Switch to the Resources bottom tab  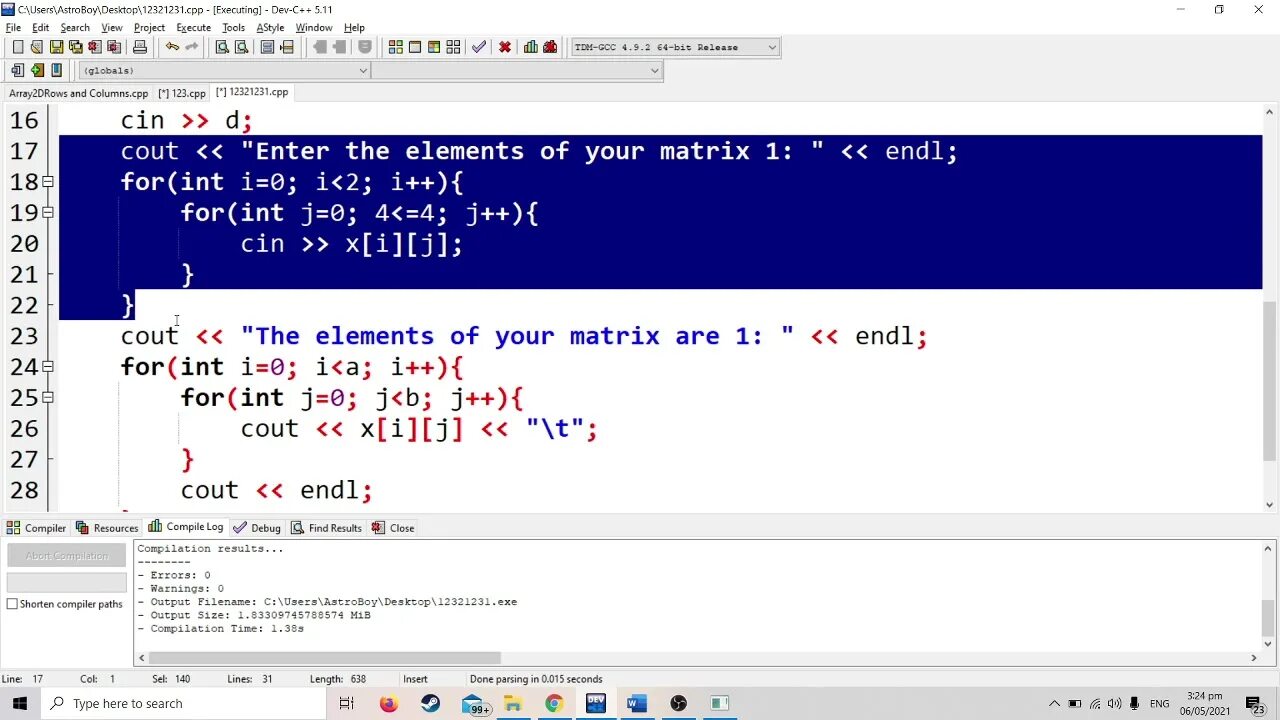pos(107,528)
